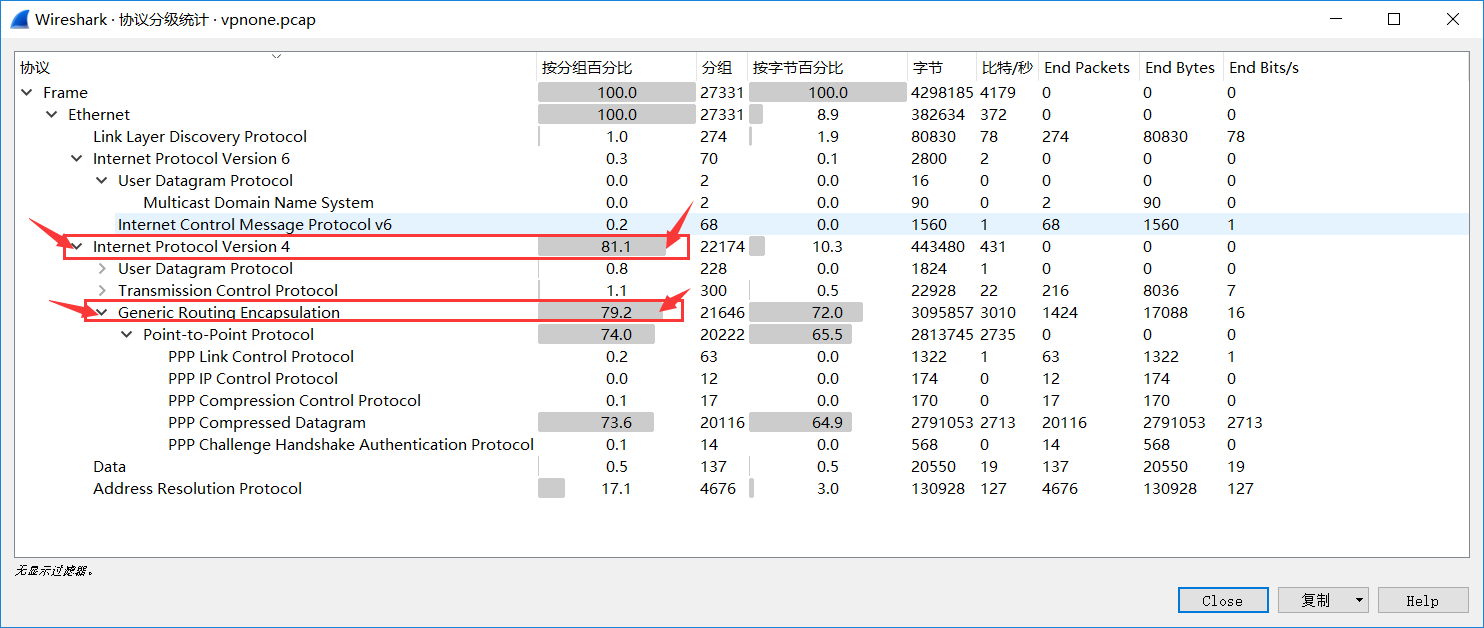Image resolution: width=1484 pixels, height=628 pixels.
Task: Sort by the 按分组百分比 column header
Action: click(x=587, y=68)
